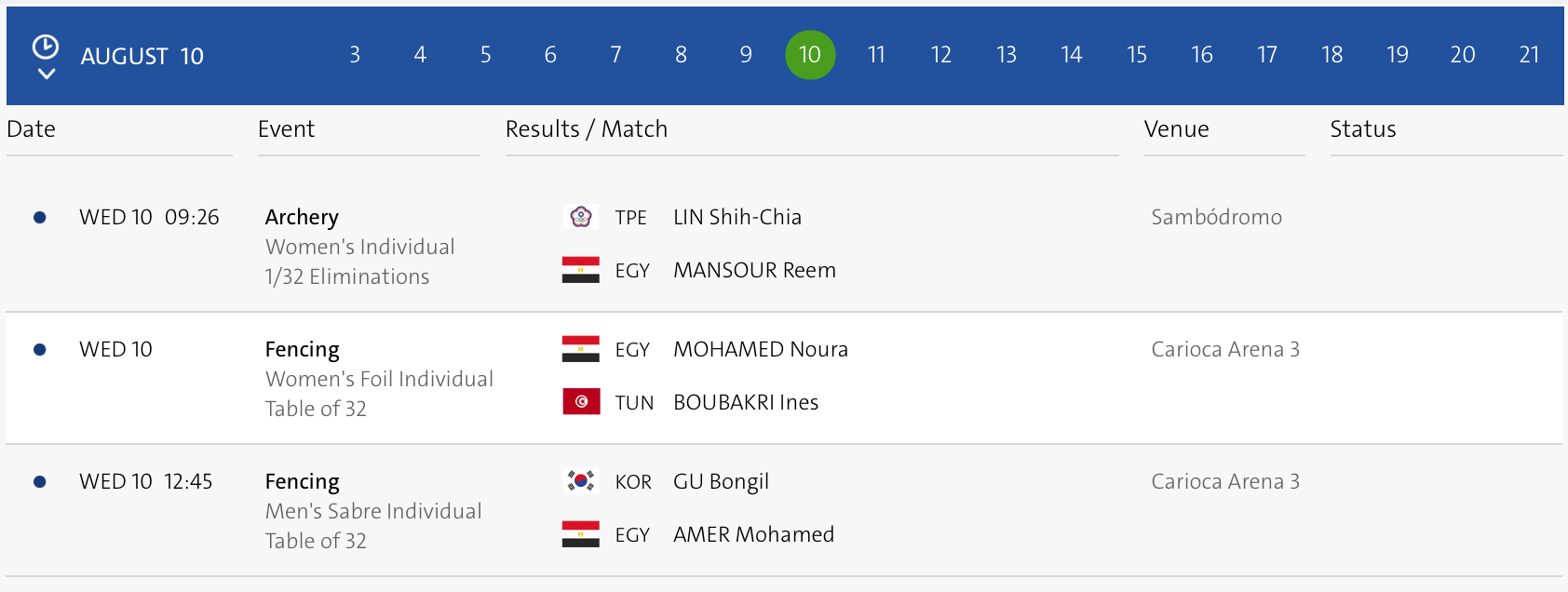
Task: Sort by Event column header
Action: 287,129
